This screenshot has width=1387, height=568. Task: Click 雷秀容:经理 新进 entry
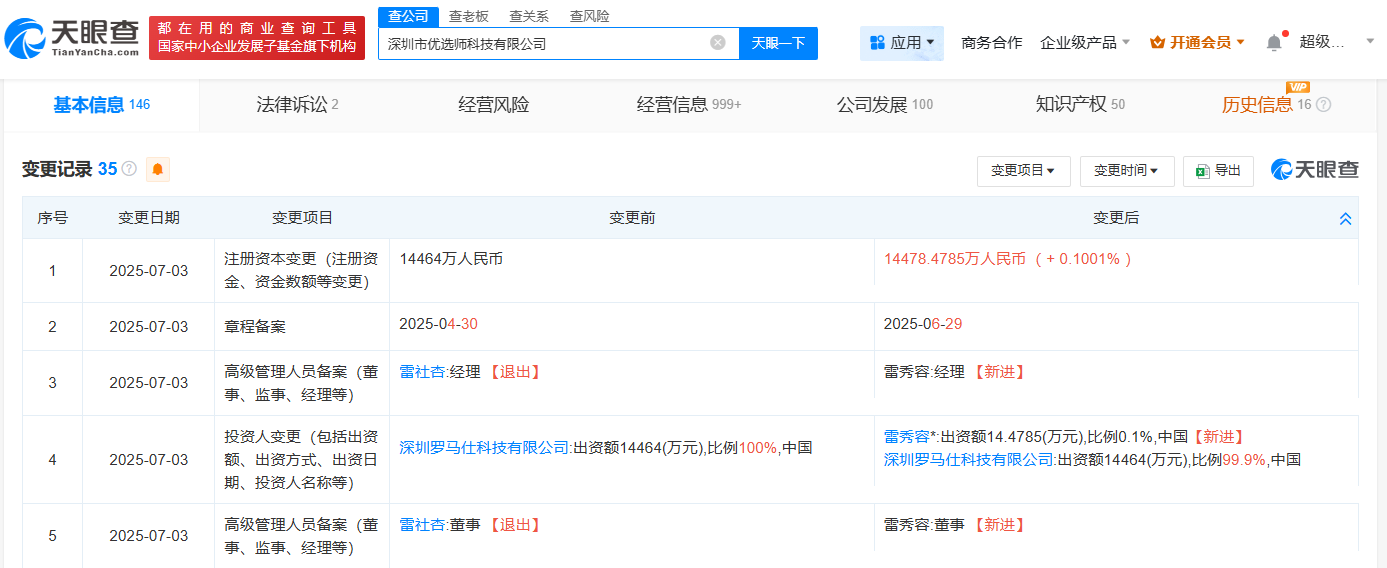(x=956, y=372)
